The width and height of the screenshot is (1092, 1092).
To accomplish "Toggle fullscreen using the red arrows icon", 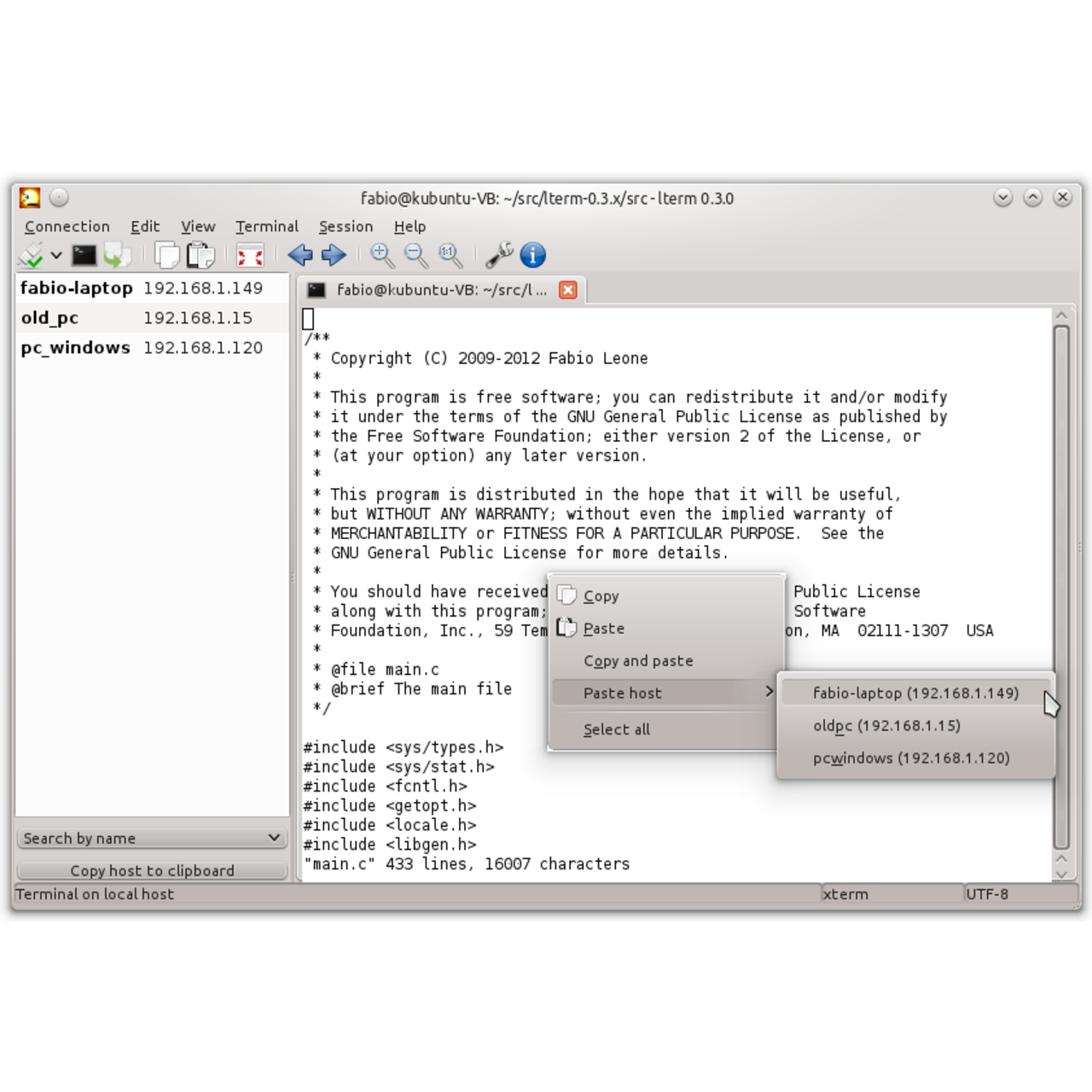I will [x=250, y=256].
